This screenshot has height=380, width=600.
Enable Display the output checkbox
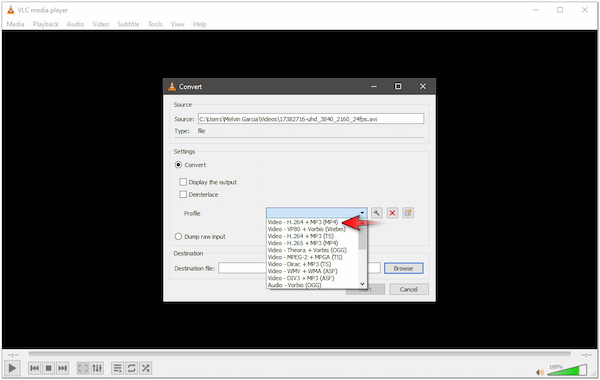tap(183, 182)
